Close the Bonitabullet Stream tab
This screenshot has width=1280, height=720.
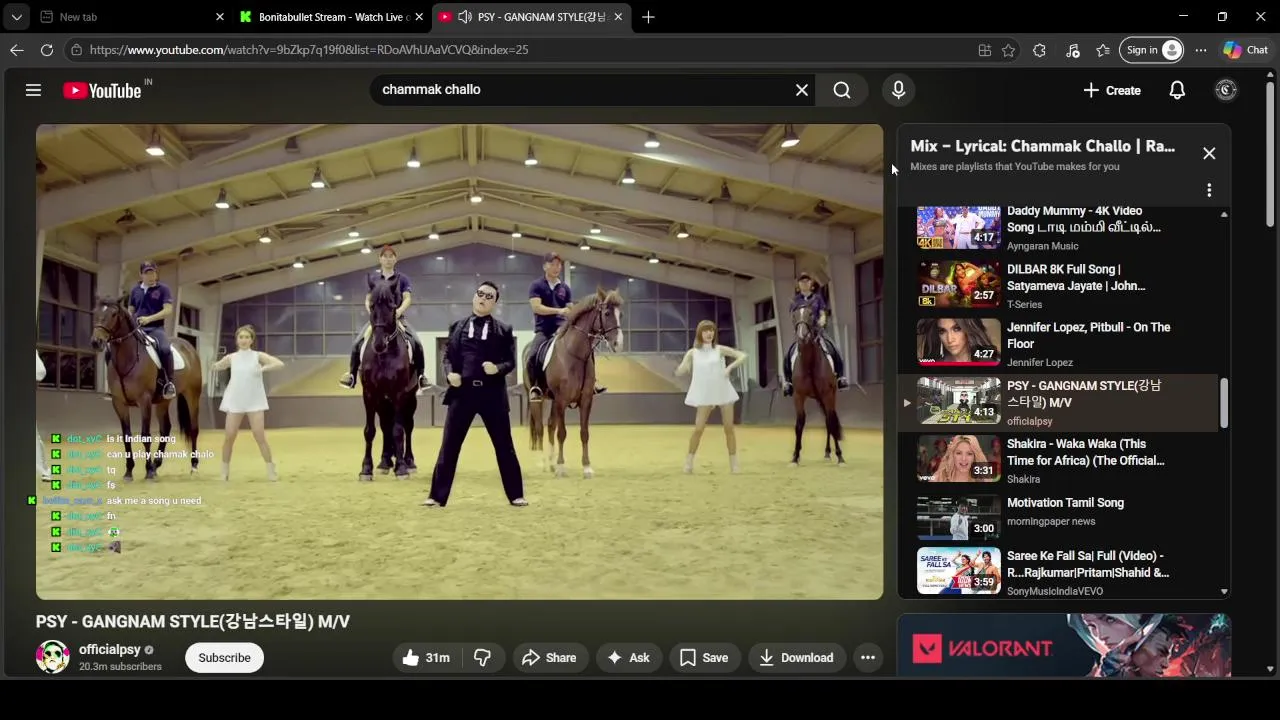419,17
